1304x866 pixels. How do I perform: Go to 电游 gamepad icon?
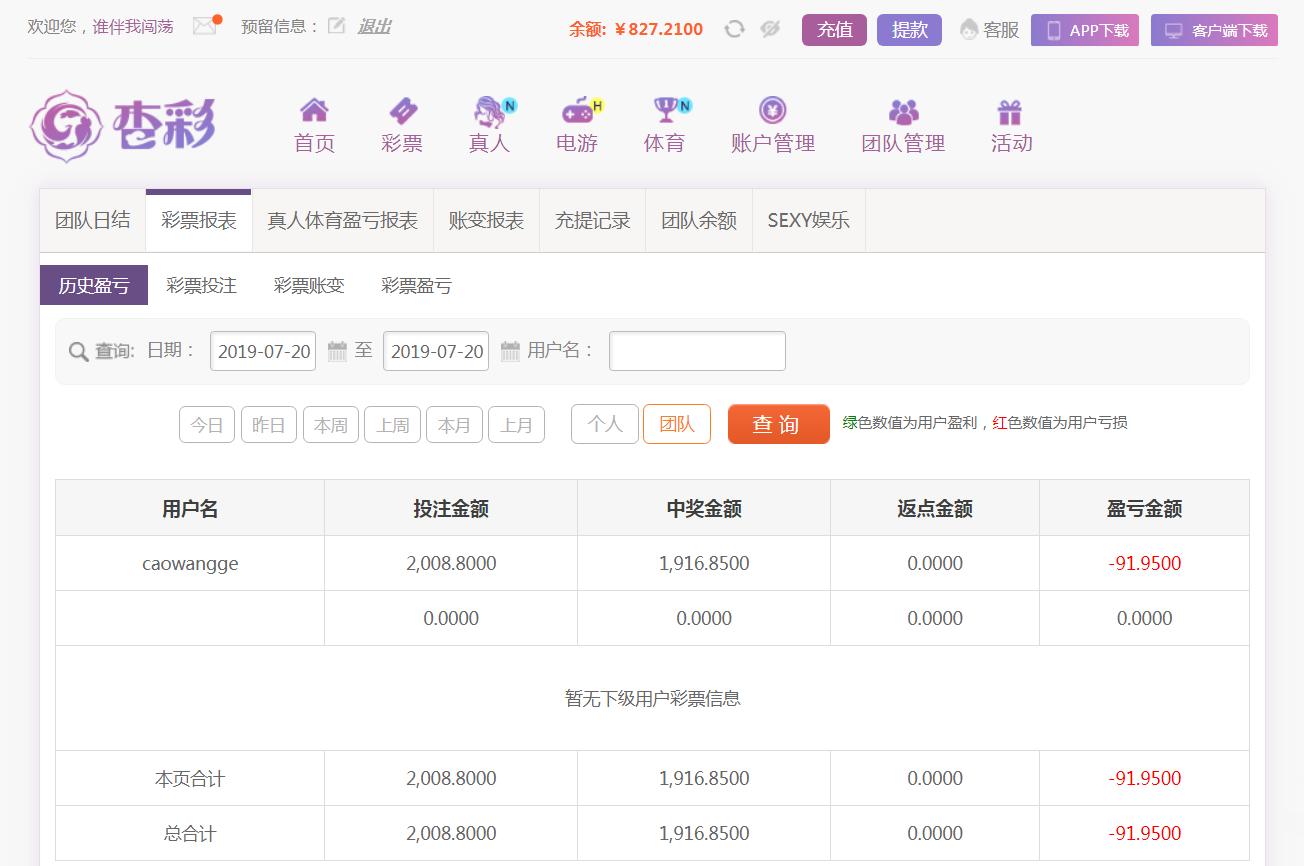point(577,110)
